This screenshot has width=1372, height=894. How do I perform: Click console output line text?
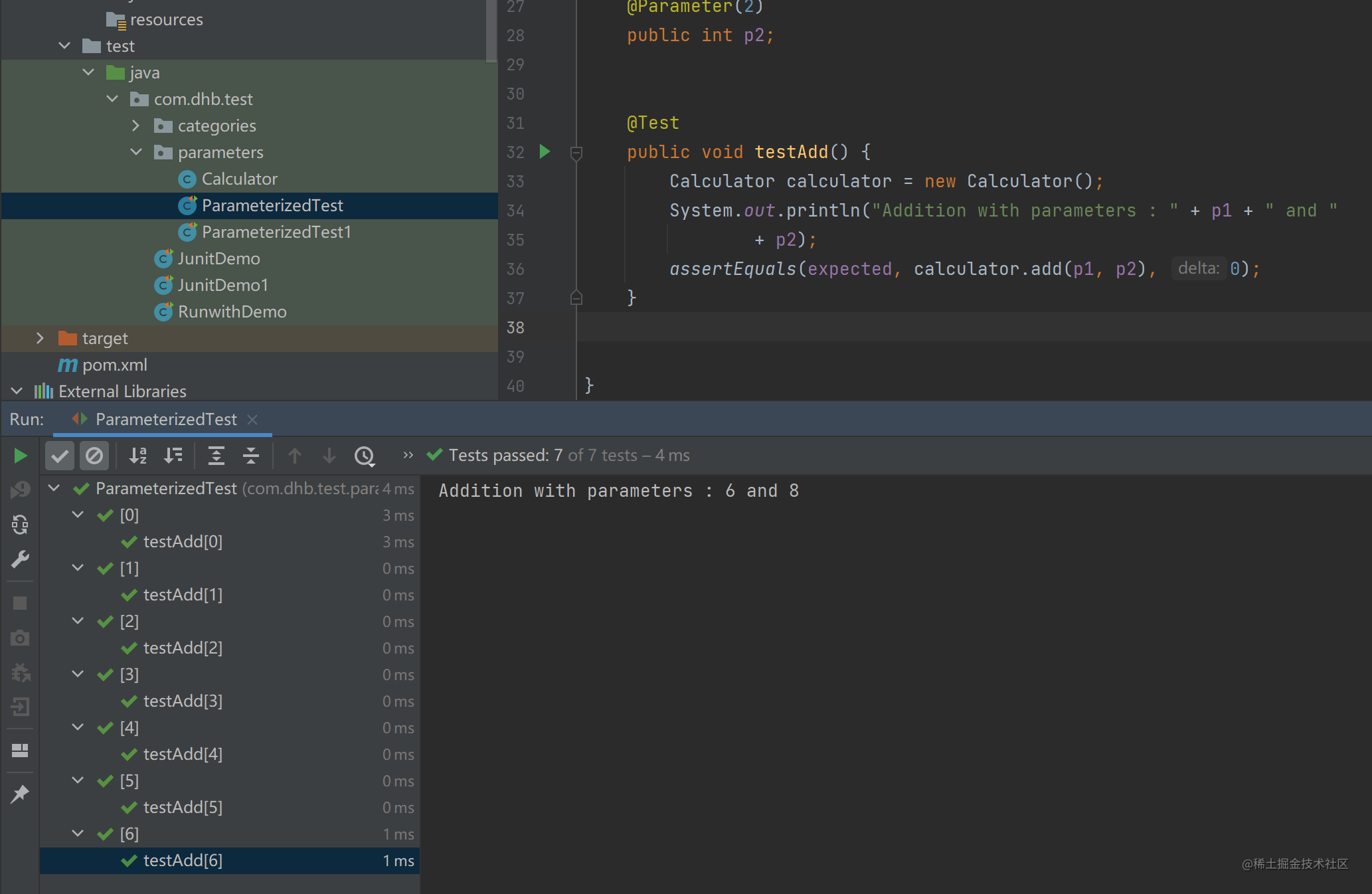coord(618,491)
